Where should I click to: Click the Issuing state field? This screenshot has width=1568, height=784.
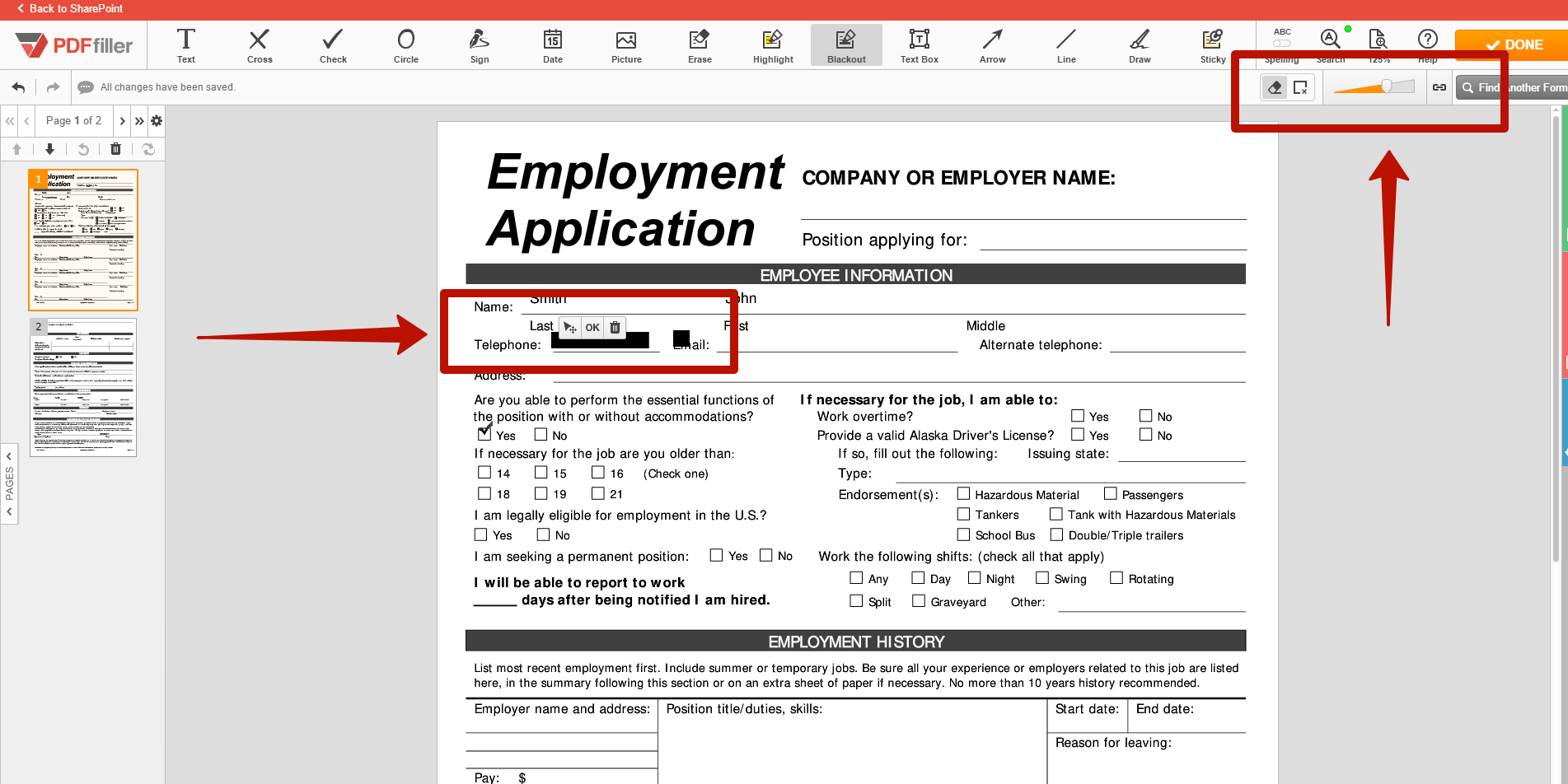coord(1181,453)
